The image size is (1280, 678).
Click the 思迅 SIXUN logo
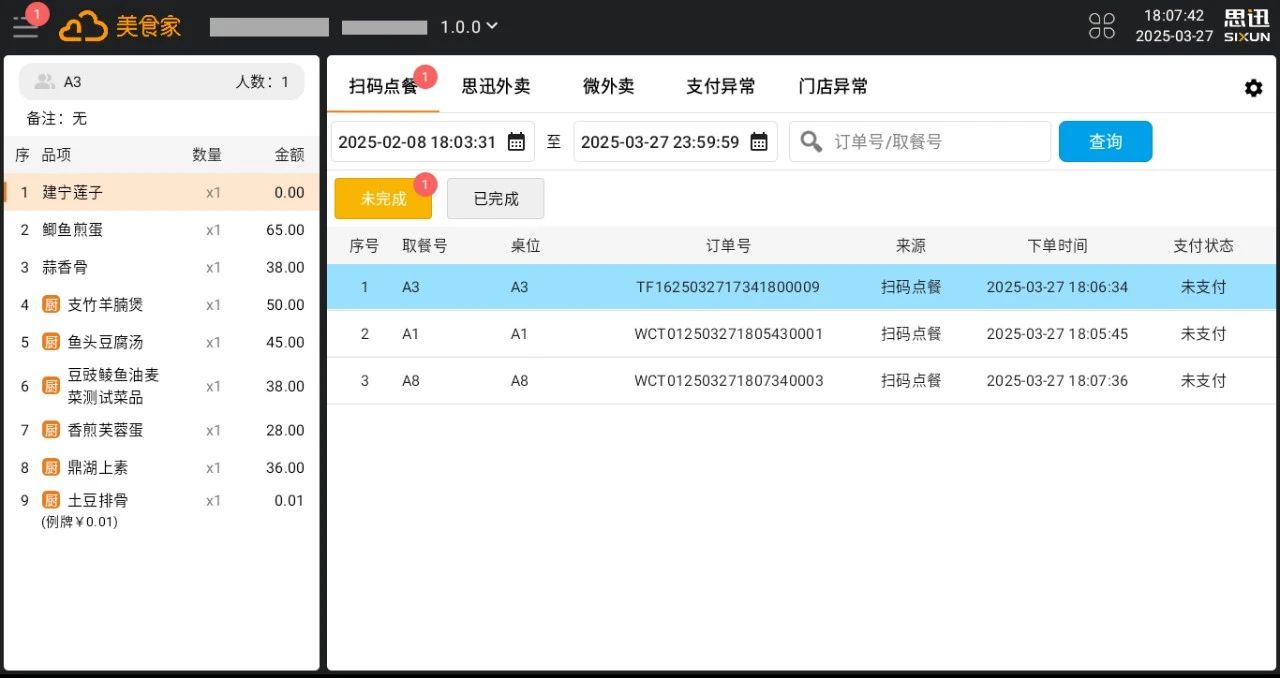point(1246,26)
